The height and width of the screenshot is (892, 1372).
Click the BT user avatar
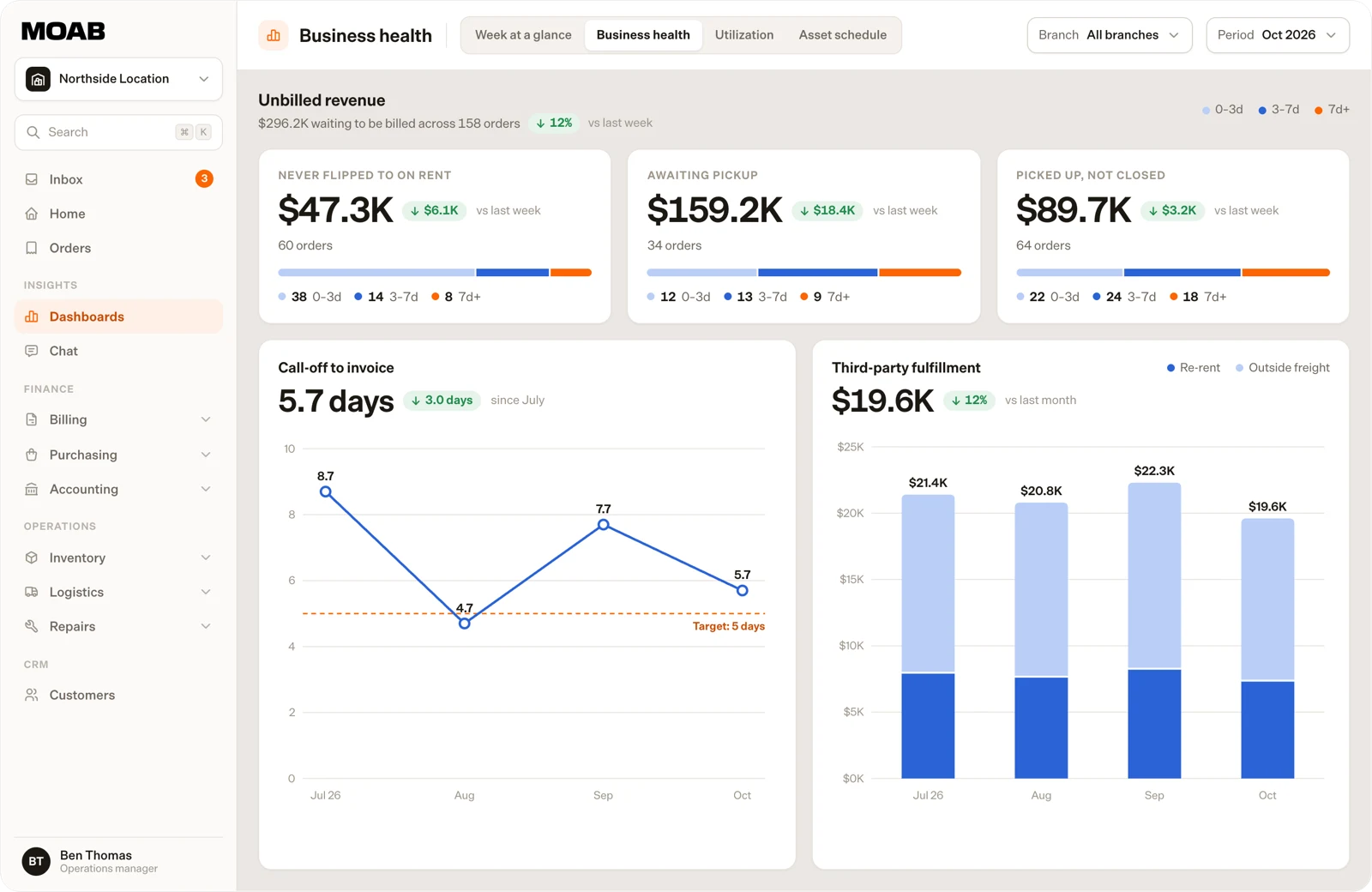(x=36, y=861)
